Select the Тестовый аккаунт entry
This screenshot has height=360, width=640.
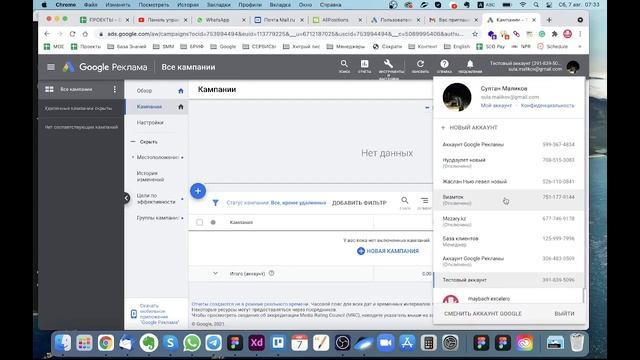[x=508, y=280]
